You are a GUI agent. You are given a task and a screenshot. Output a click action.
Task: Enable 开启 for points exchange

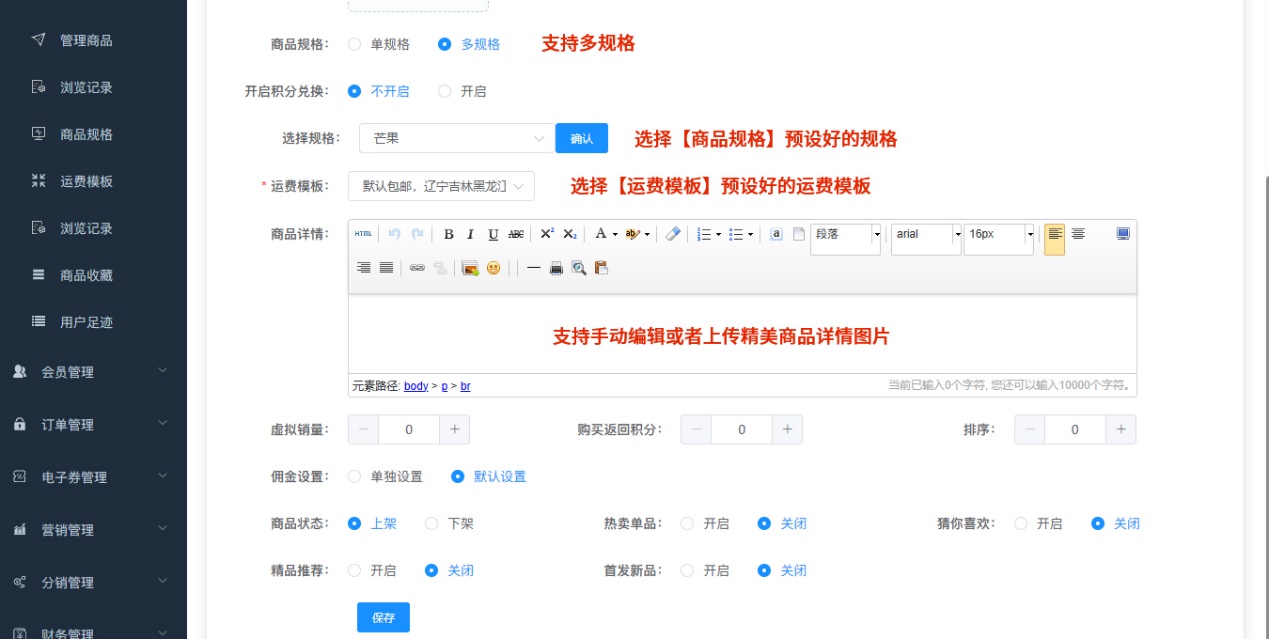point(445,91)
